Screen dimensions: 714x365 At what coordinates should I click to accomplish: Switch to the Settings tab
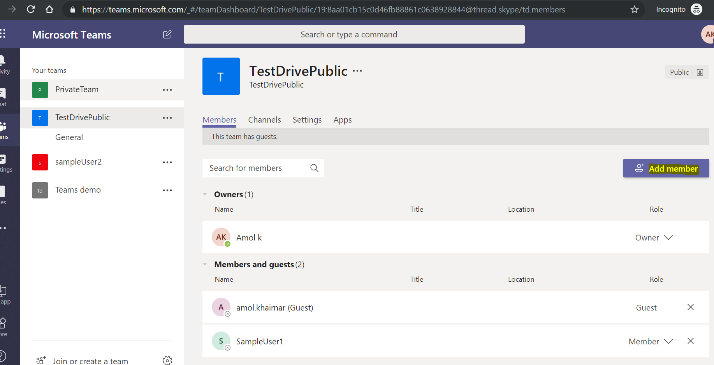(307, 120)
